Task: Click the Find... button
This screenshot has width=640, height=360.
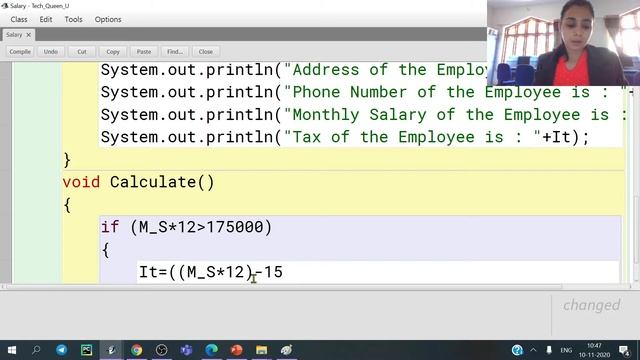Action: [175, 52]
